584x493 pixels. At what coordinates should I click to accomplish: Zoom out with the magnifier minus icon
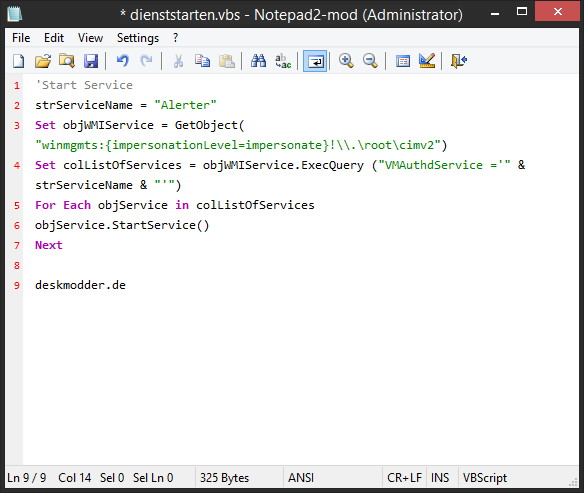[370, 61]
